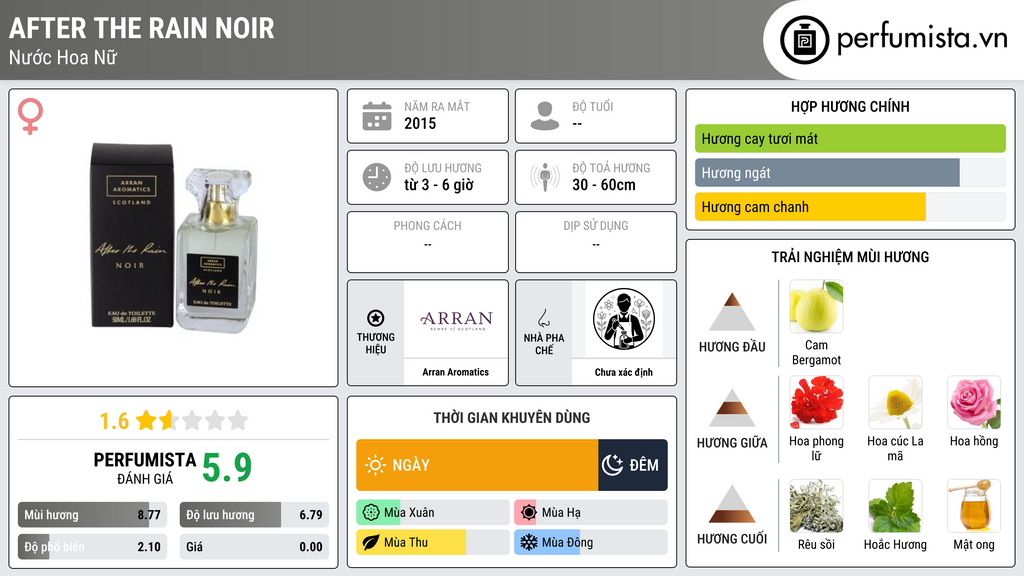Click the Mùi hương 8.77 rating bar
This screenshot has height=576, width=1024.
(92, 515)
